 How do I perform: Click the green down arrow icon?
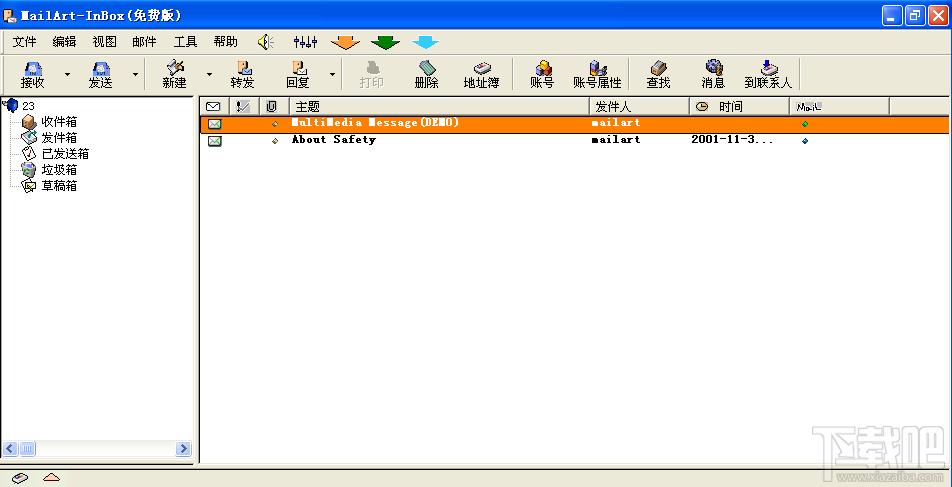[386, 43]
